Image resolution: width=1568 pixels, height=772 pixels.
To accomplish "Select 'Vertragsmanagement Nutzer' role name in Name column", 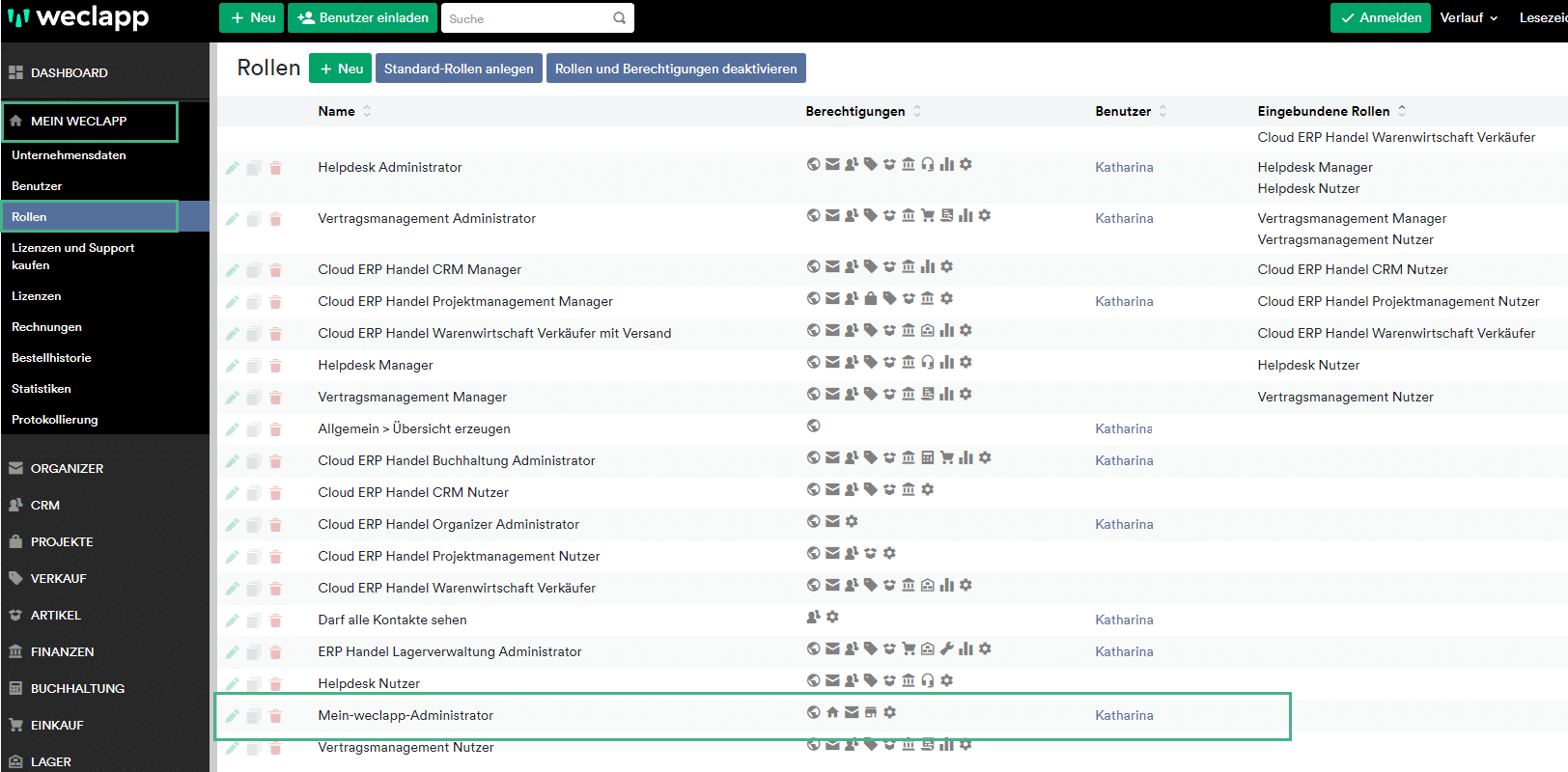I will click(x=406, y=748).
